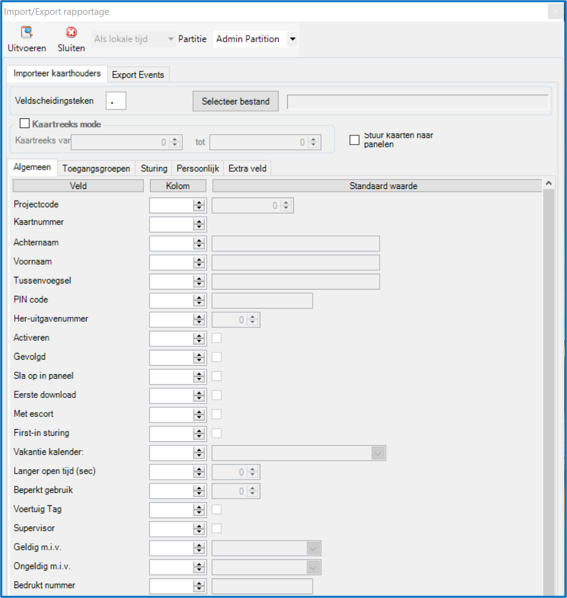The width and height of the screenshot is (567, 598).
Task: Click the red Sluiten icon
Action: click(71, 32)
